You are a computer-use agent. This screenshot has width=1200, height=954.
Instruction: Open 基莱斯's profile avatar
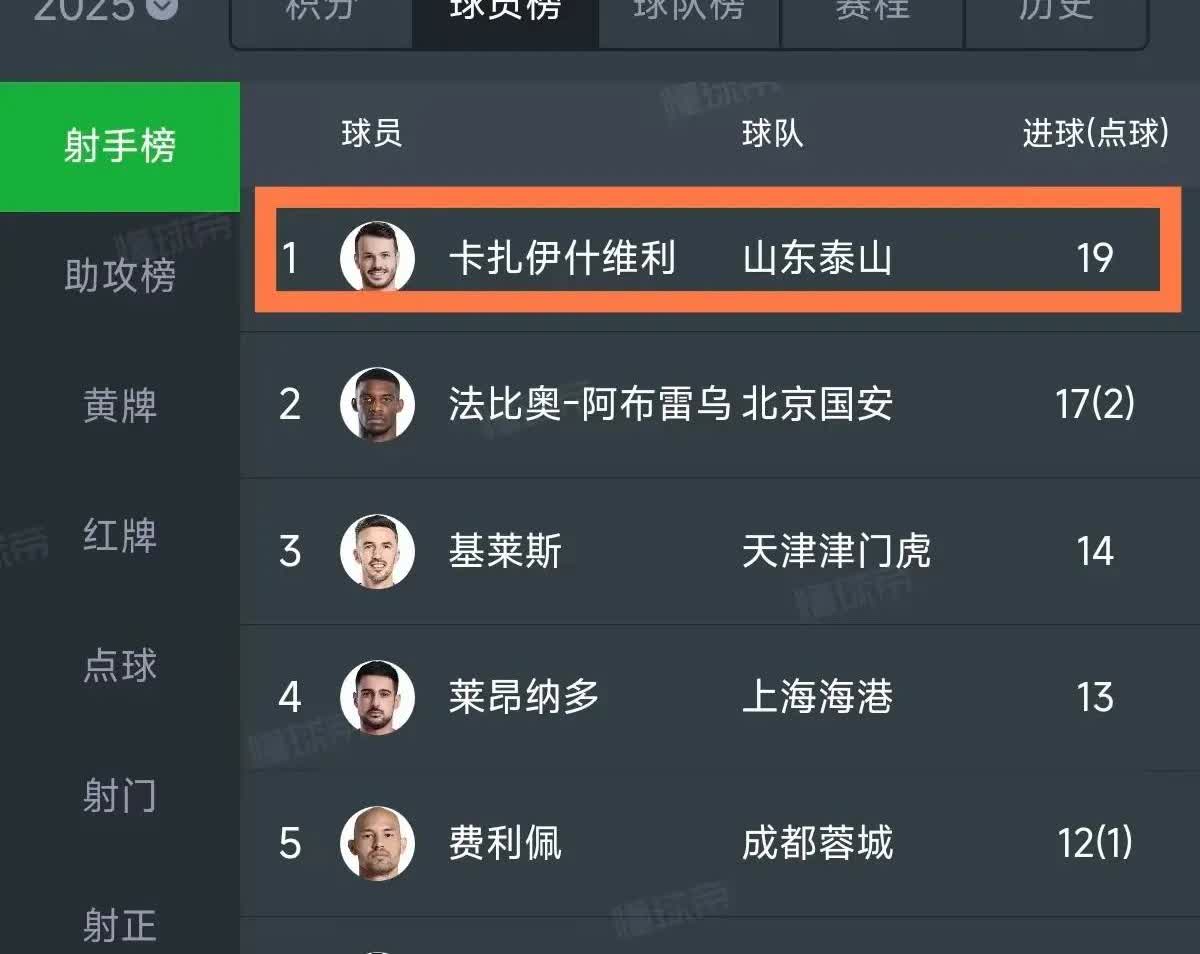pos(377,551)
